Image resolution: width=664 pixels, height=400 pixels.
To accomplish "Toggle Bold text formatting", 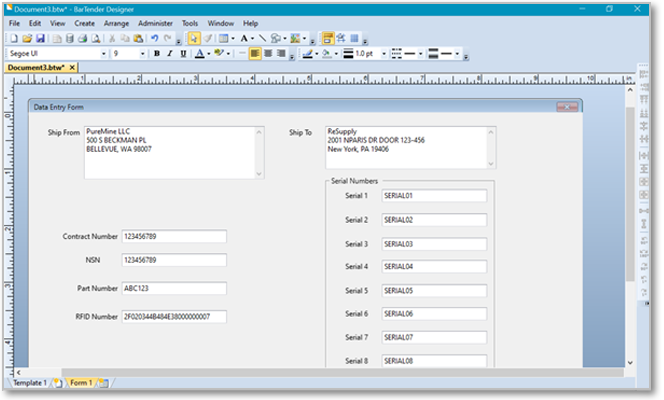I will (157, 53).
